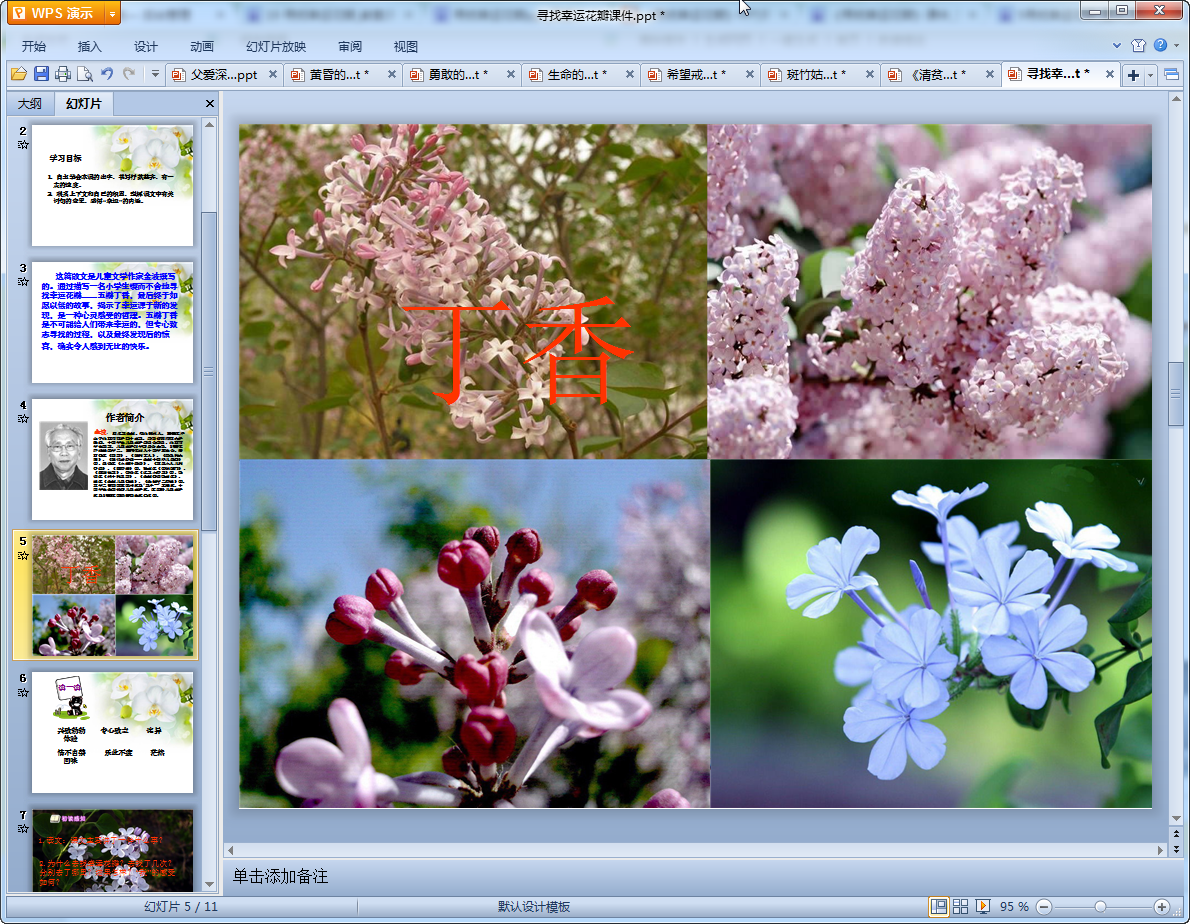Click the zoom slider handle

point(1100,907)
